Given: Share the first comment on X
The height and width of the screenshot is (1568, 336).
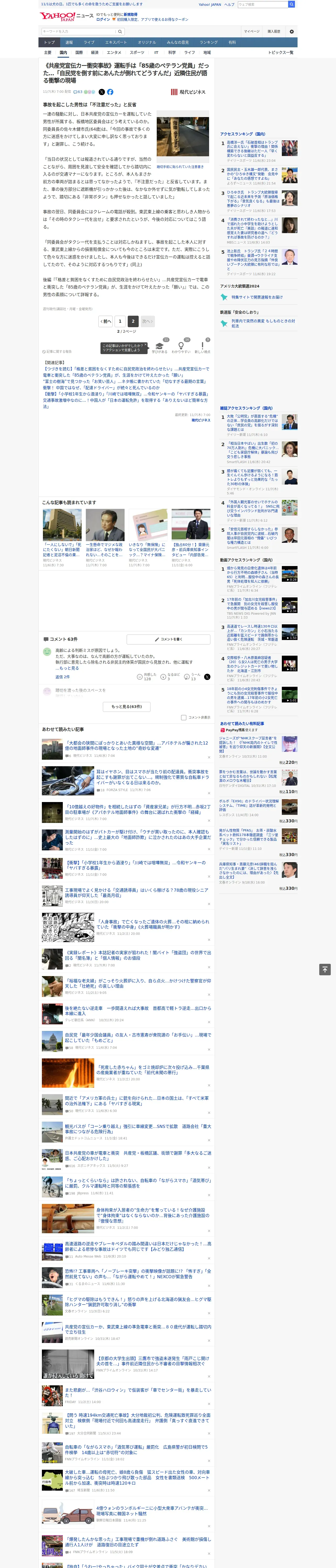Looking at the screenshot, I should click(207, 677).
